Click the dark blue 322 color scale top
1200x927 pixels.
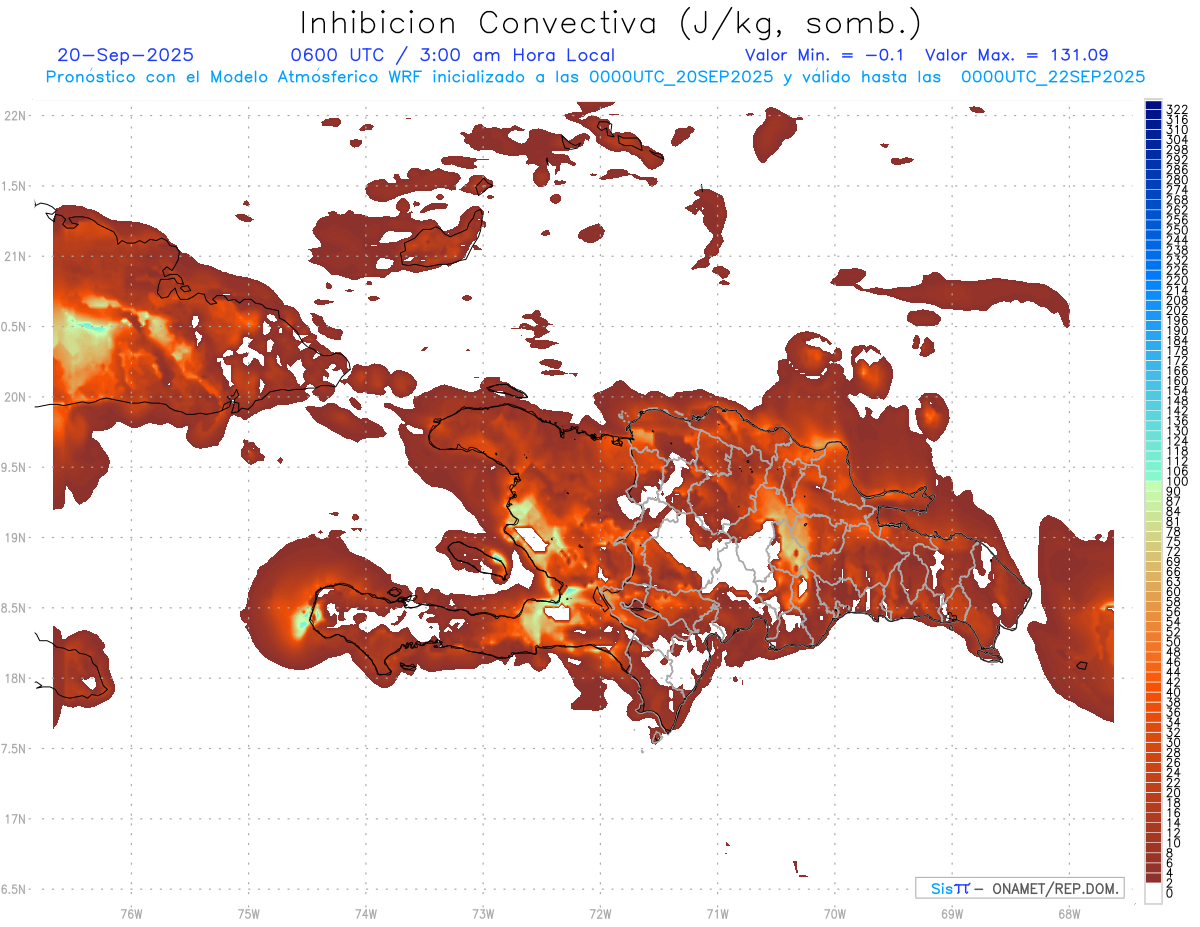(x=1153, y=106)
